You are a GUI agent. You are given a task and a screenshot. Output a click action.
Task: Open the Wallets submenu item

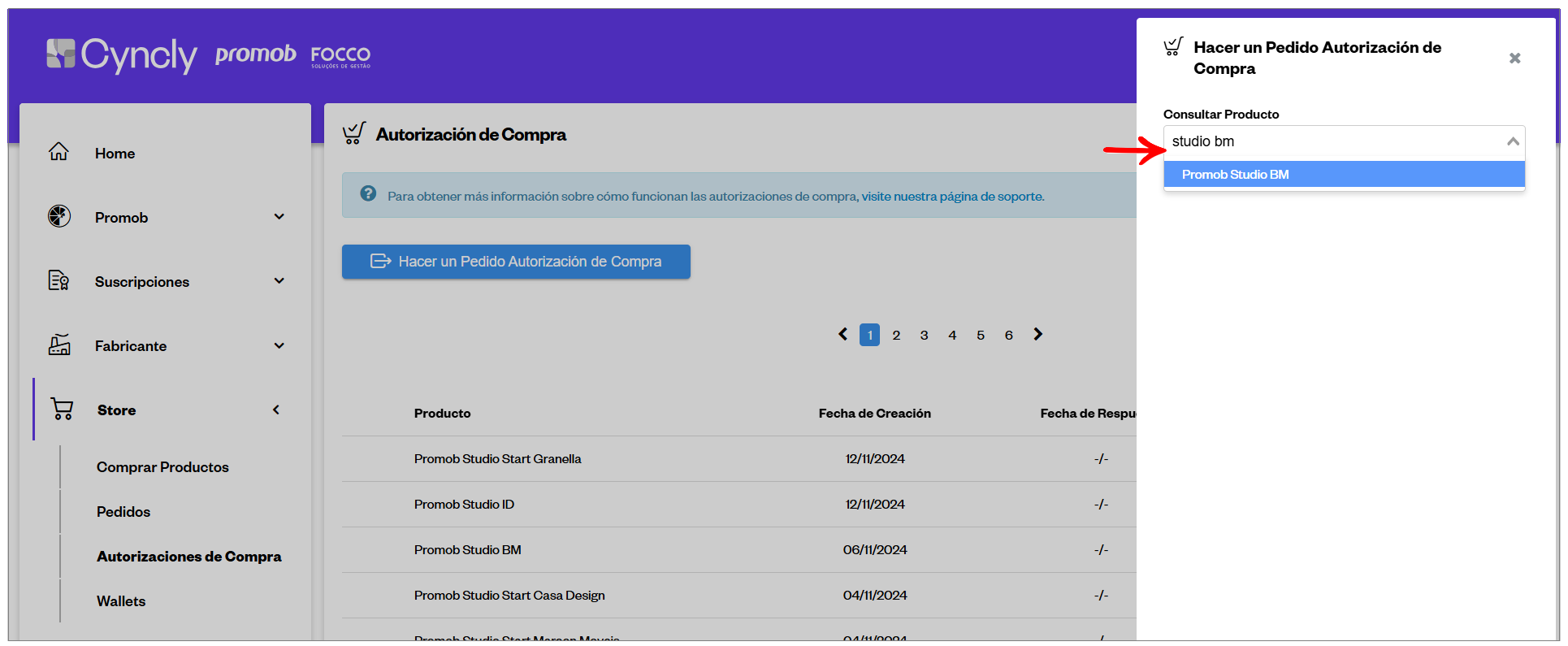pyautogui.click(x=121, y=601)
